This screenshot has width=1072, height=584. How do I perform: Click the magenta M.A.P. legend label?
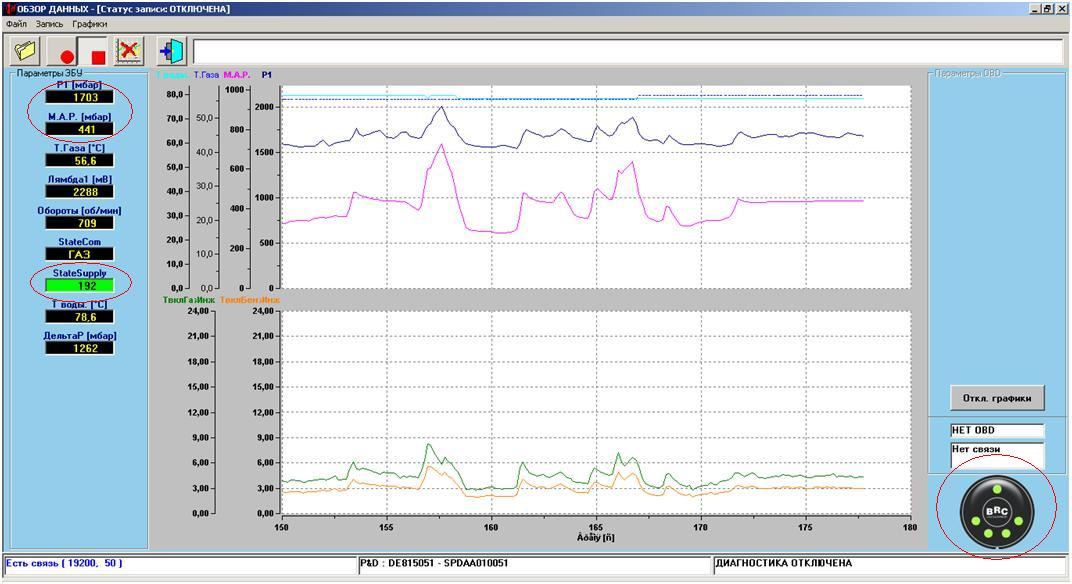click(237, 75)
